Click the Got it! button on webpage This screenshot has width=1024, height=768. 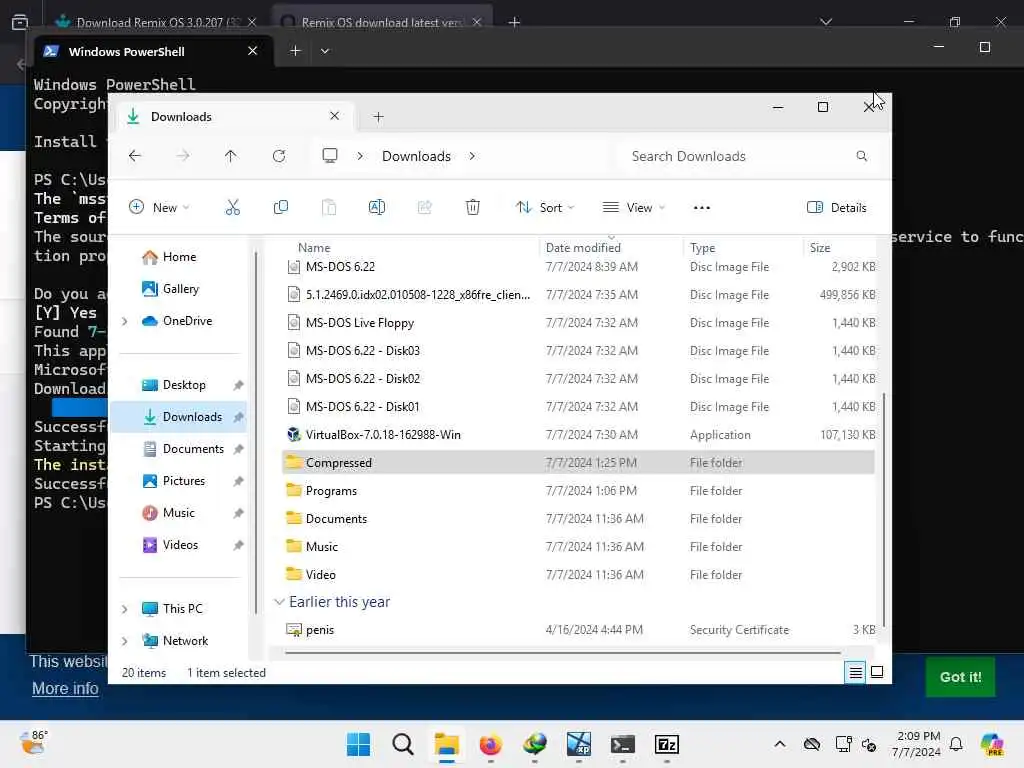960,677
